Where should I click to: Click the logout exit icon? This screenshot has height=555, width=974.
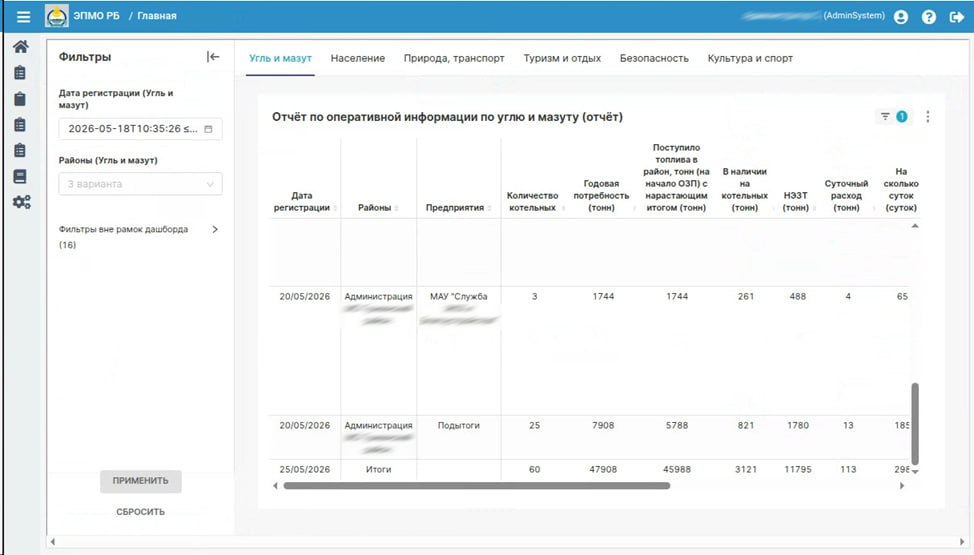click(x=957, y=17)
